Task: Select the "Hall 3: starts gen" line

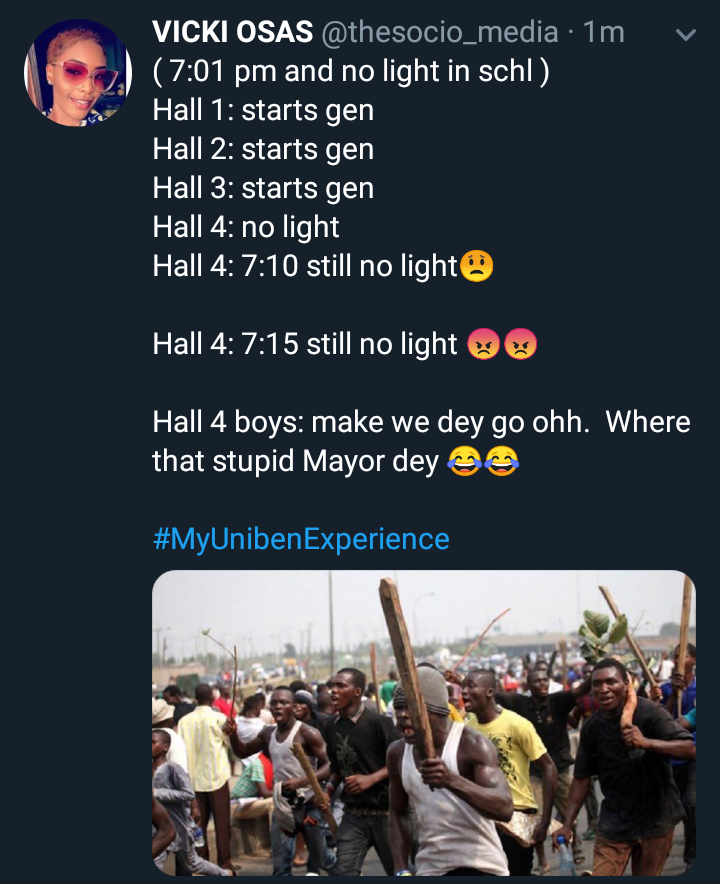Action: tap(263, 188)
